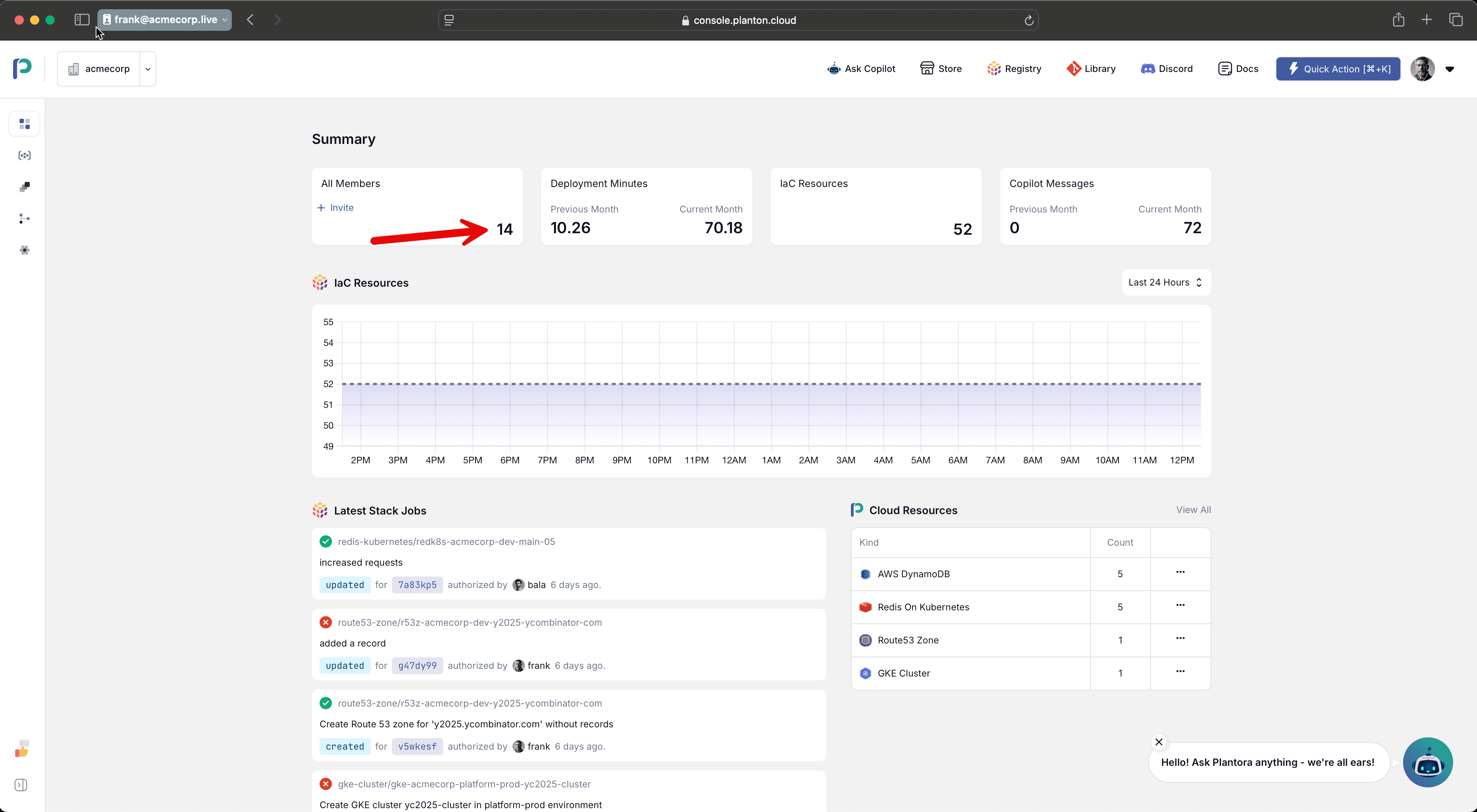
Task: Open the Discord link
Action: 1167,69
